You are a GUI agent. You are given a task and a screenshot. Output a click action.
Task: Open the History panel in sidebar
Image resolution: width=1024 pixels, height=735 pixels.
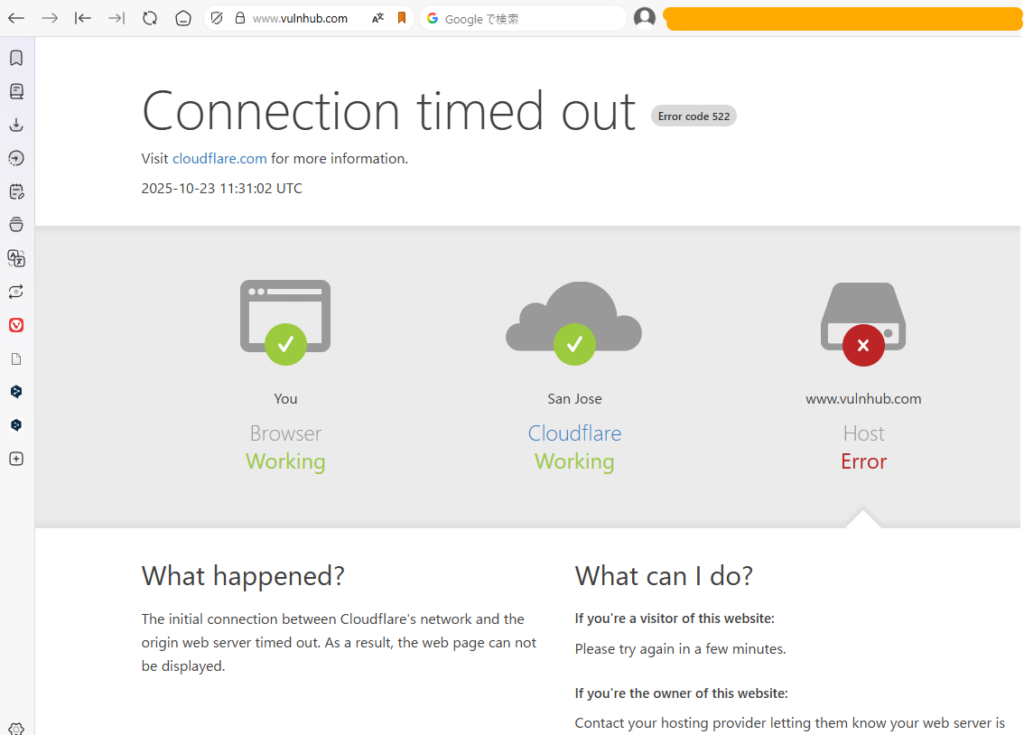click(16, 158)
